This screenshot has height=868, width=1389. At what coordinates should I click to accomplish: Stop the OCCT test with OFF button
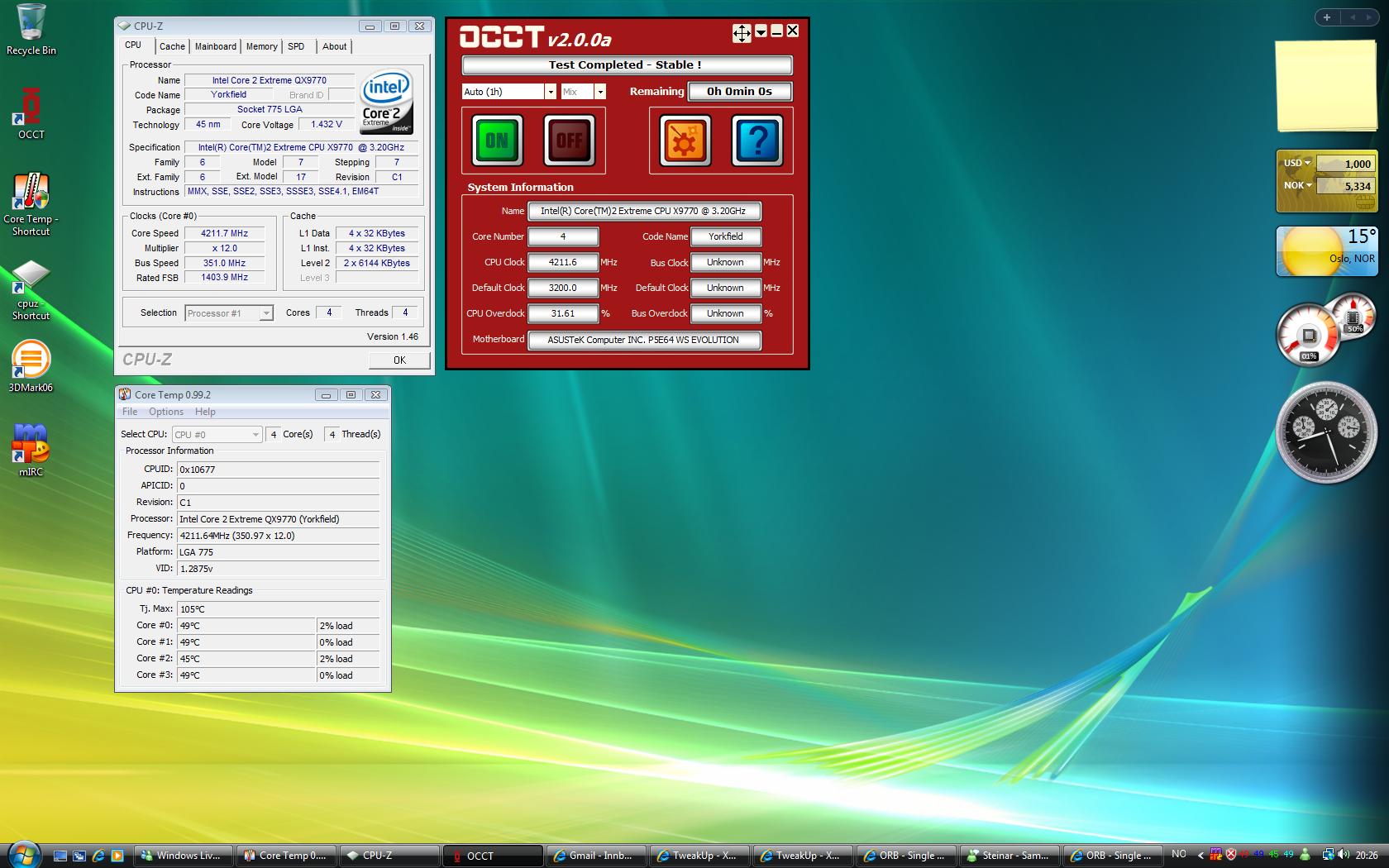click(569, 141)
